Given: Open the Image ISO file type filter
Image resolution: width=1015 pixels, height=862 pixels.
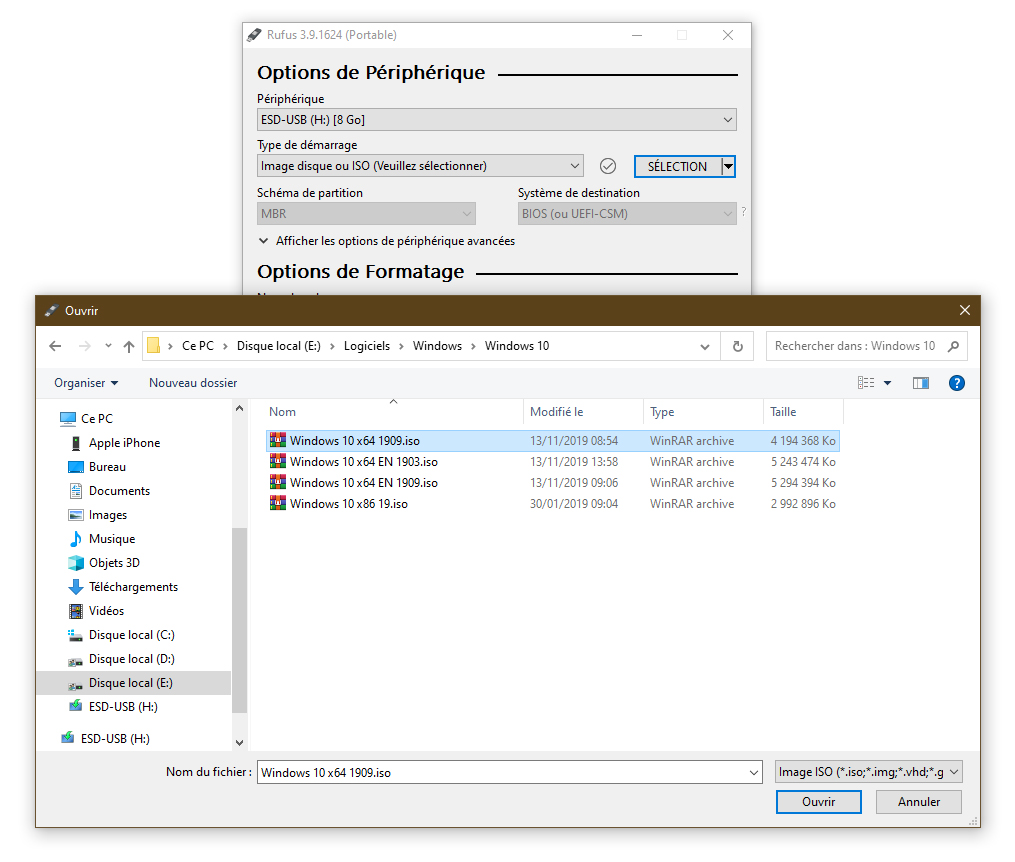Looking at the screenshot, I should (x=869, y=772).
